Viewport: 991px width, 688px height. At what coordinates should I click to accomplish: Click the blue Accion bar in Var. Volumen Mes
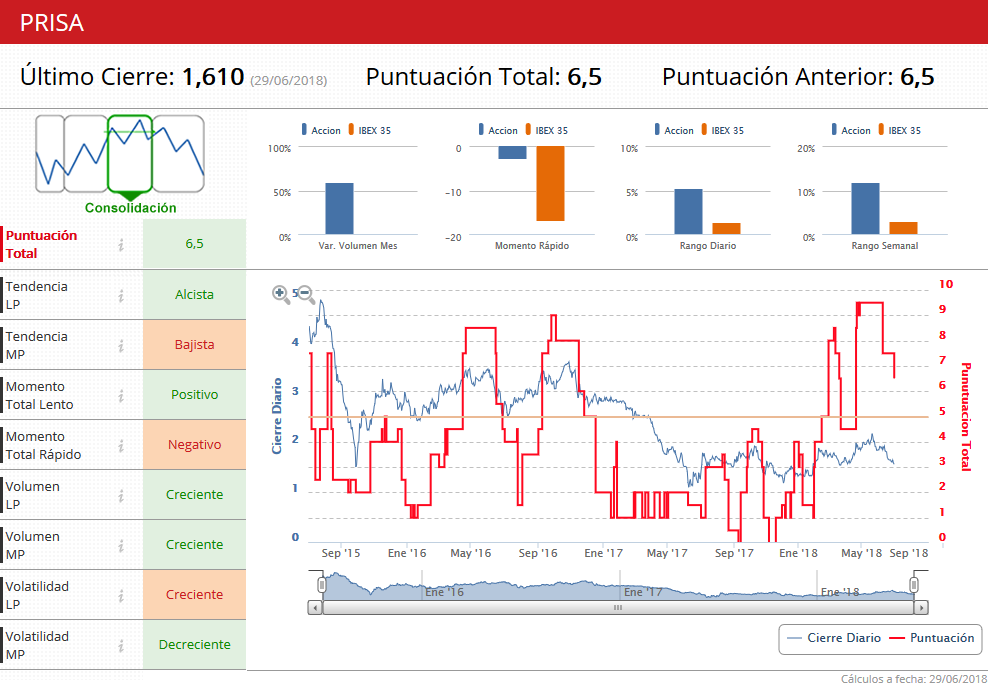pos(339,209)
